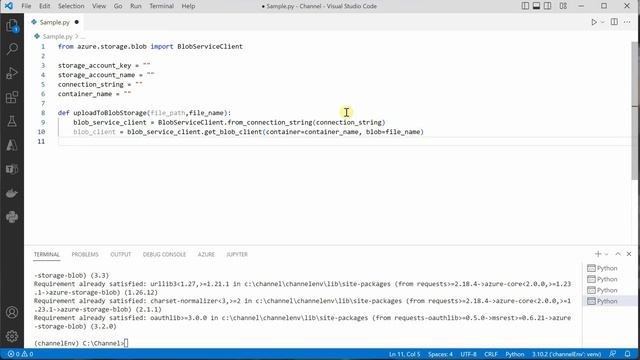
Task: Open the new terminal dropdown arrow
Action: [x=607, y=254]
